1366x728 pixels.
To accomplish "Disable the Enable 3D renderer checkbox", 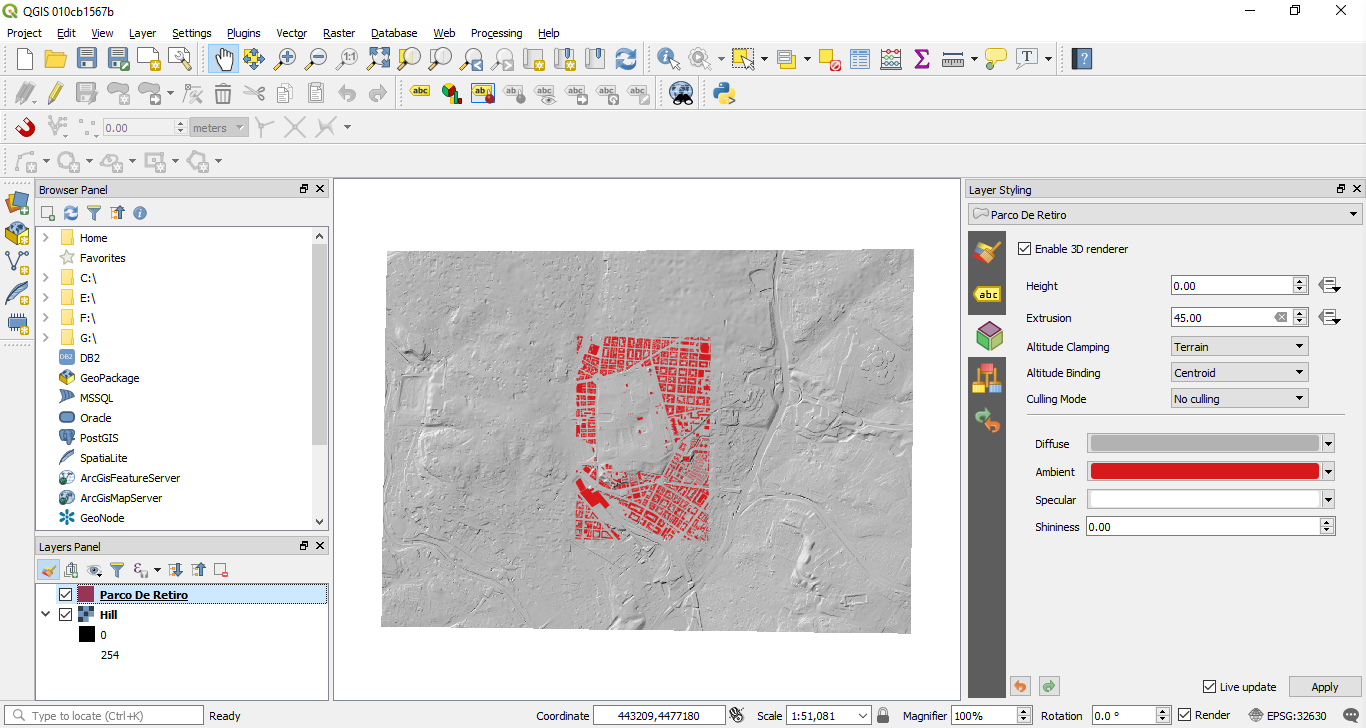I will coord(1024,249).
